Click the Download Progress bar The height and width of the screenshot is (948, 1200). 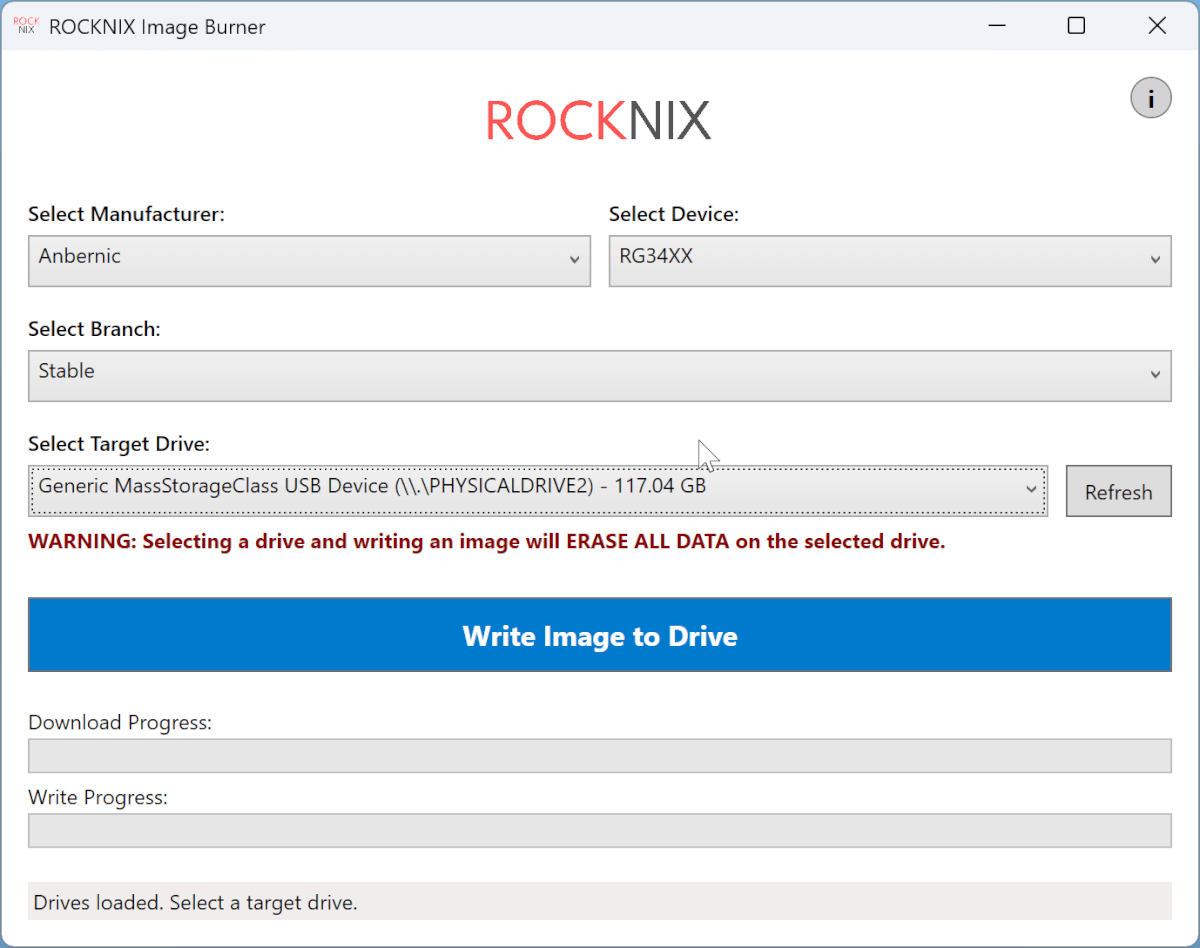pyautogui.click(x=600, y=756)
